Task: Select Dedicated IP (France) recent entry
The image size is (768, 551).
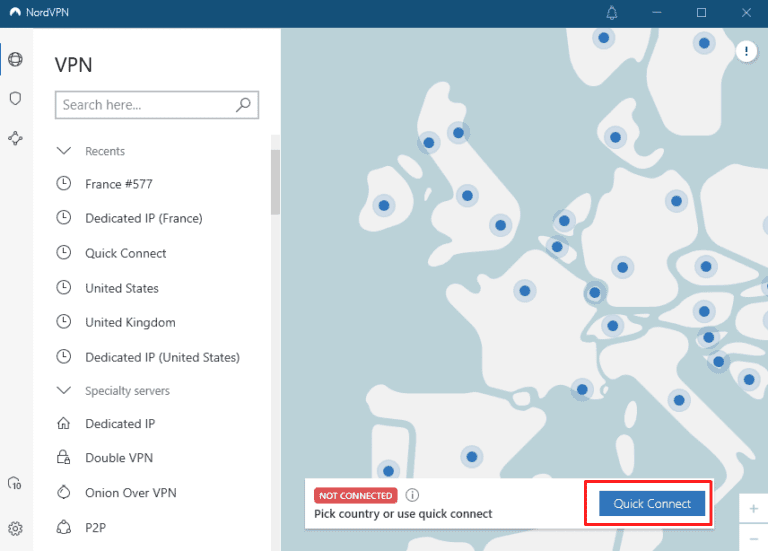Action: click(143, 218)
